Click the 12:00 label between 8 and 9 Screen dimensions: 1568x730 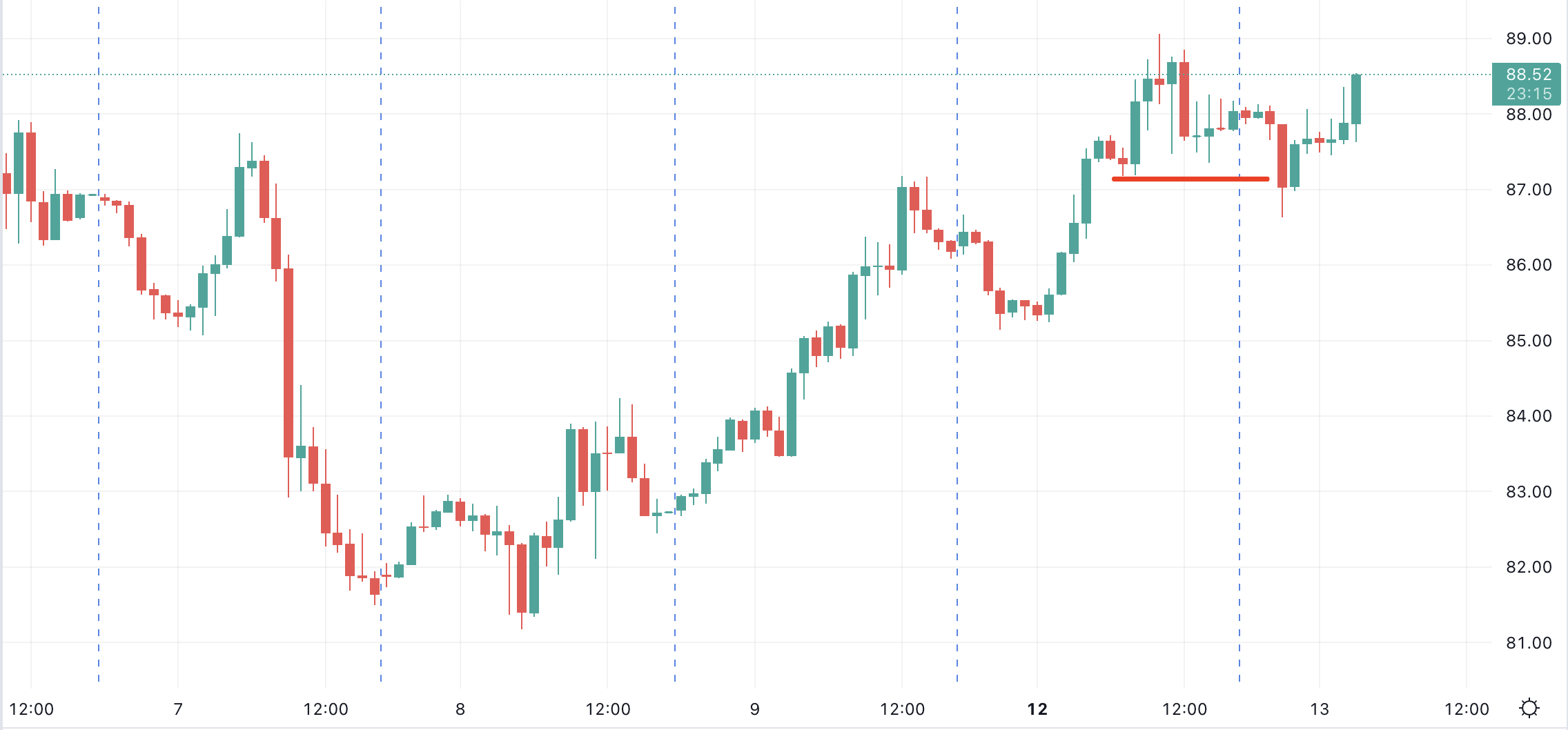click(x=607, y=709)
